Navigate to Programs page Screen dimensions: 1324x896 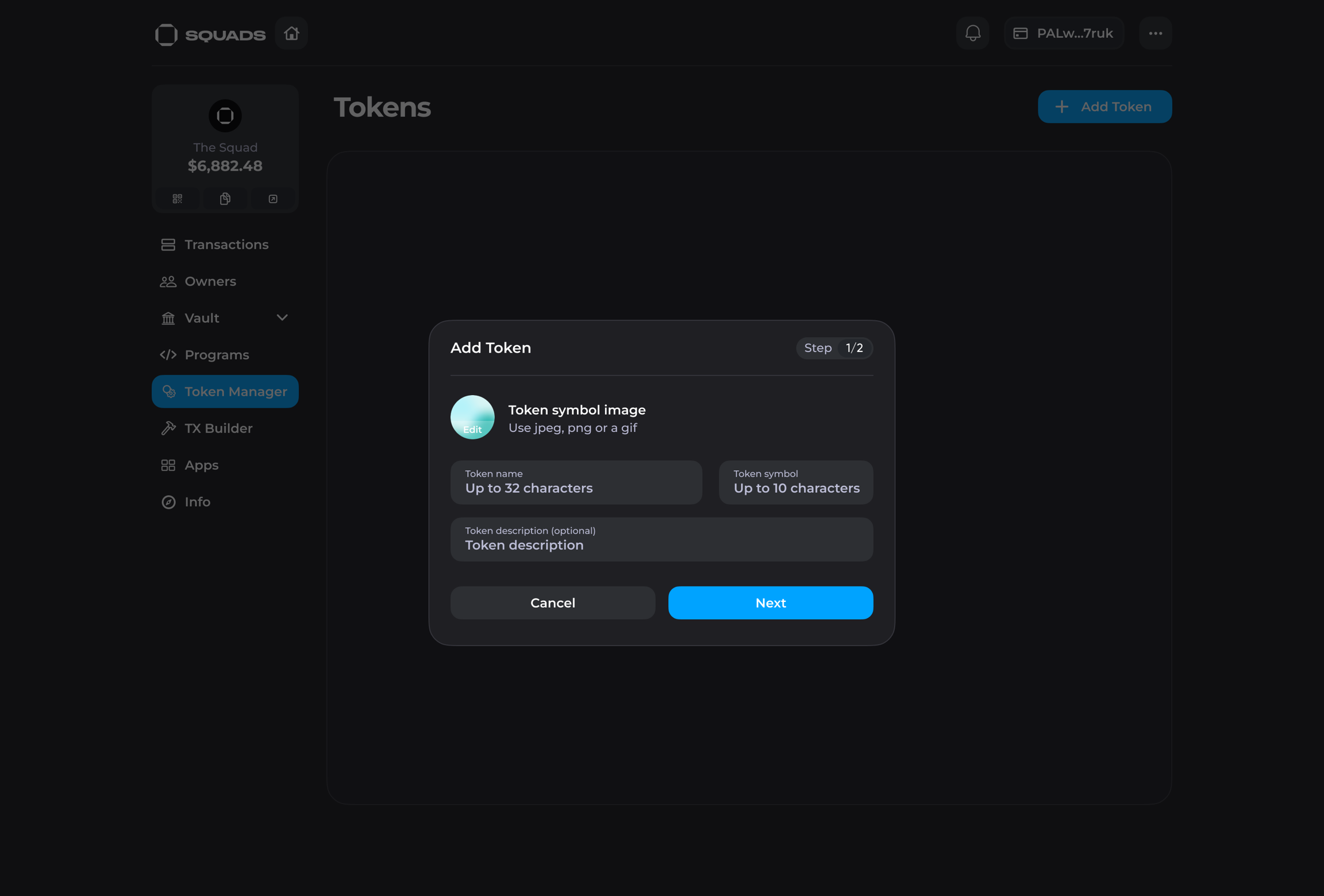click(216, 355)
